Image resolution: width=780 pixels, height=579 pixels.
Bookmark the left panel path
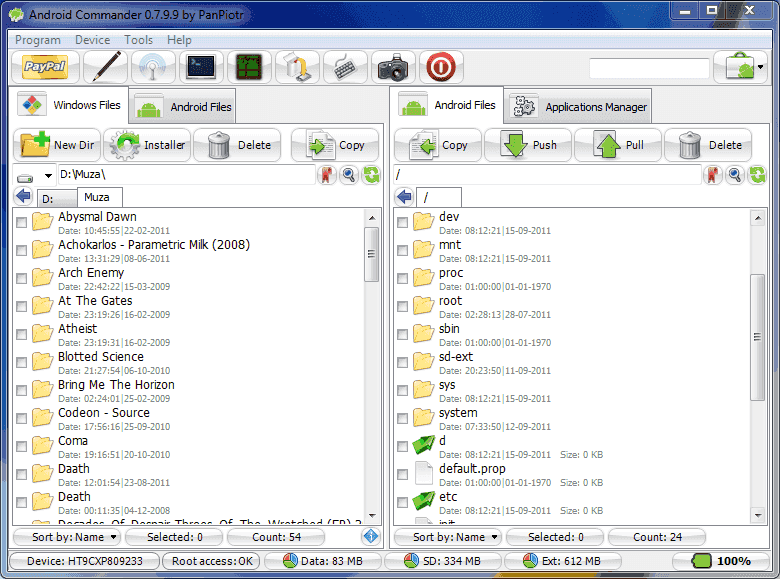[x=326, y=175]
